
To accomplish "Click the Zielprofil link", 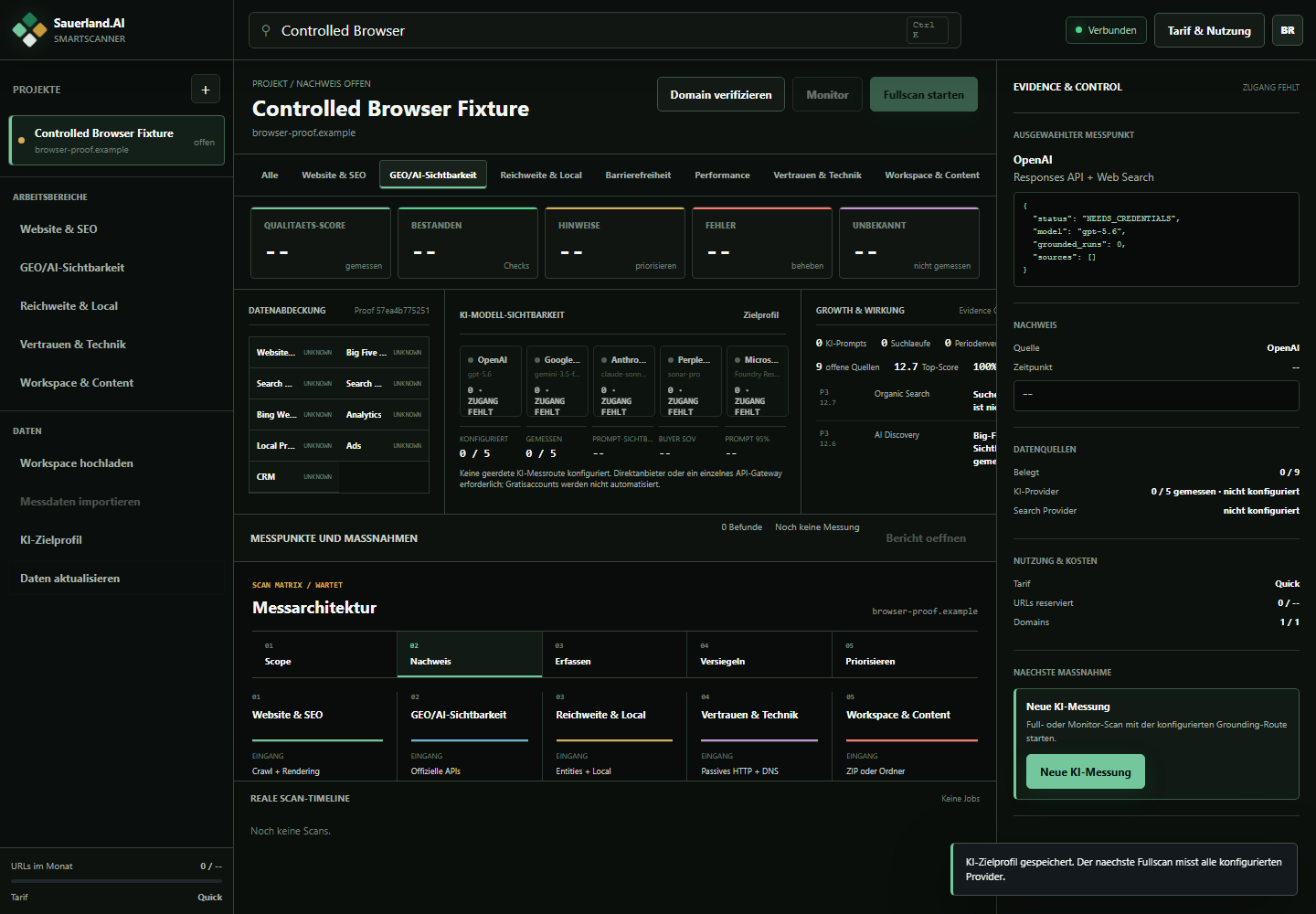I will pyautogui.click(x=761, y=314).
